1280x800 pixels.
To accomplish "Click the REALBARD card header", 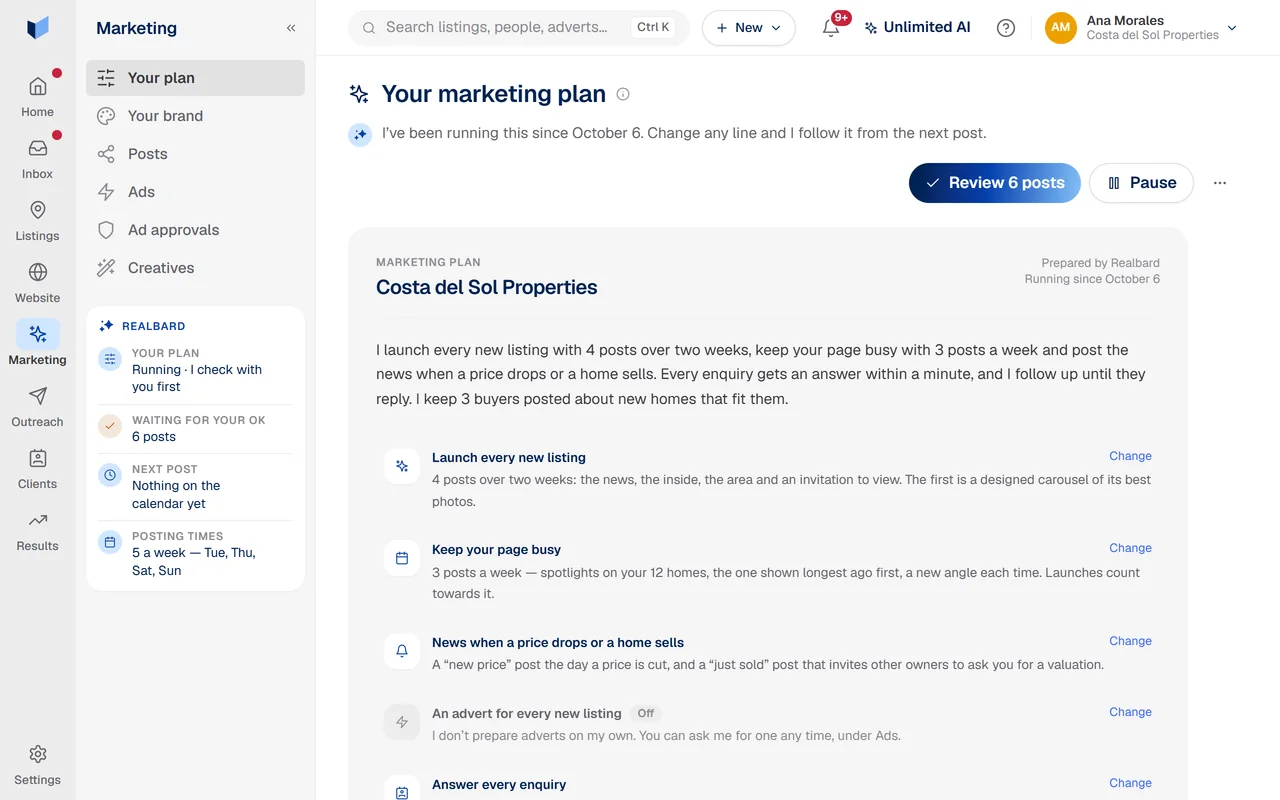I will pos(142,326).
